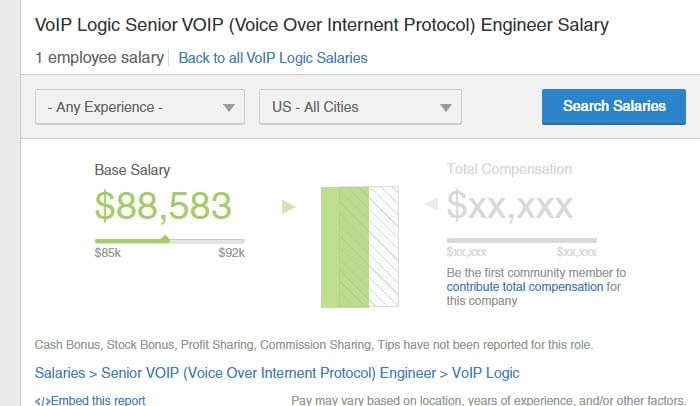Click the Embed this report link
This screenshot has height=406, width=700.
coord(98,400)
